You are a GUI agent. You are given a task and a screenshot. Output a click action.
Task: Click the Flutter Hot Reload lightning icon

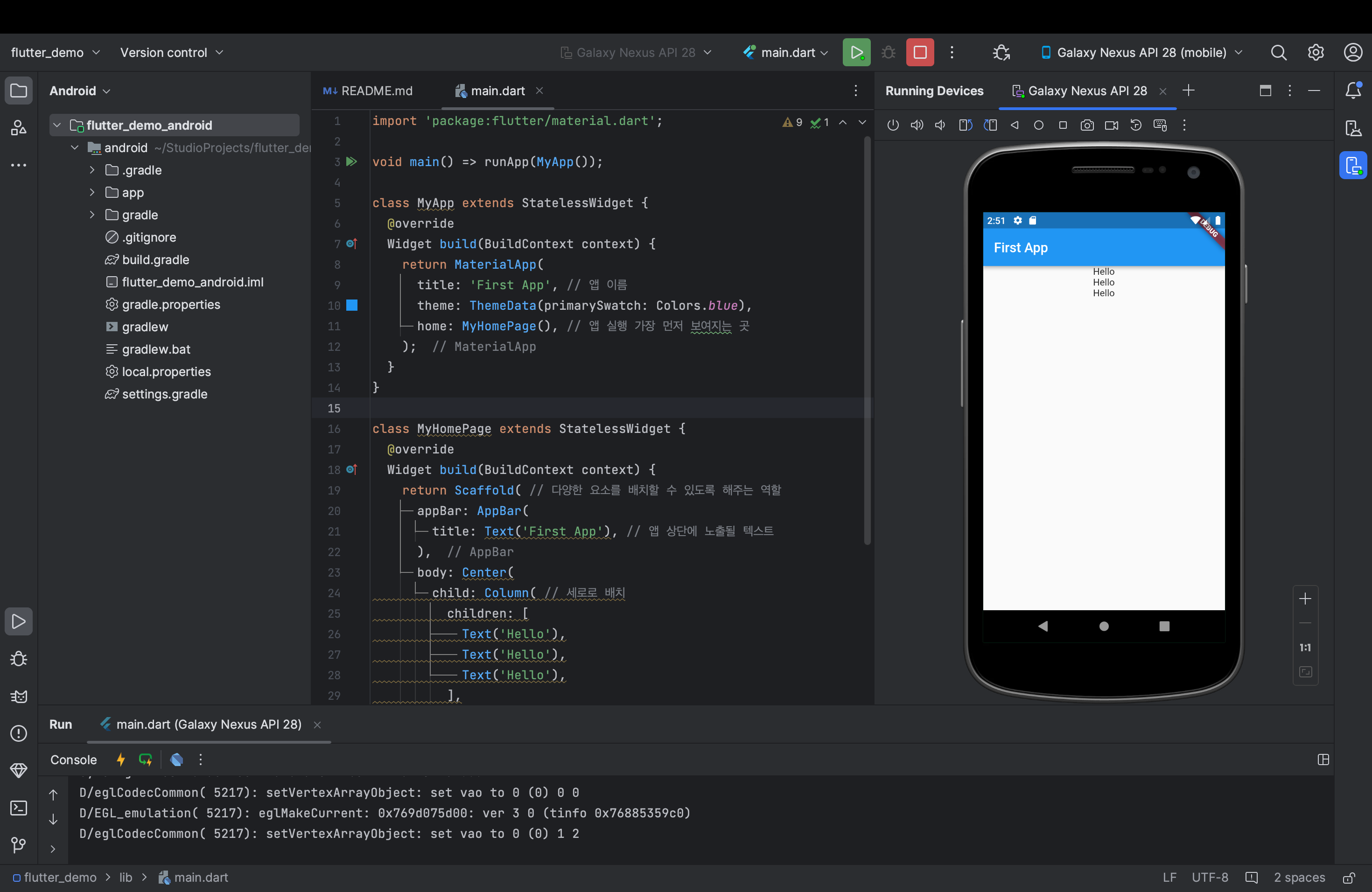[x=120, y=760]
